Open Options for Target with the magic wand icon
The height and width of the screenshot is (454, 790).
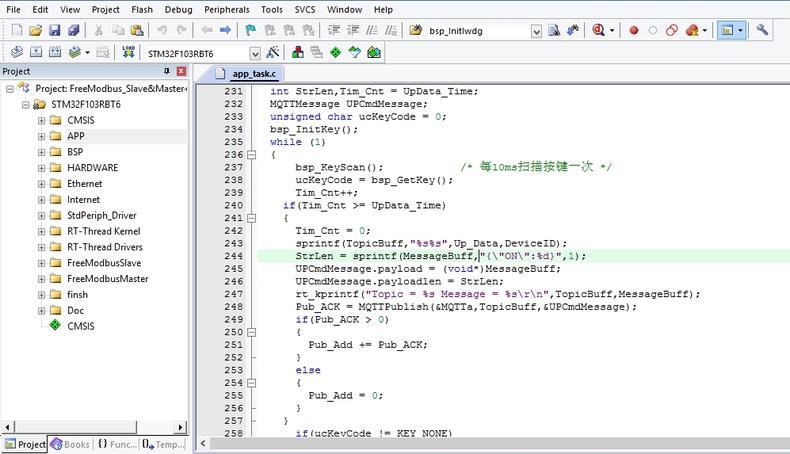pos(273,52)
